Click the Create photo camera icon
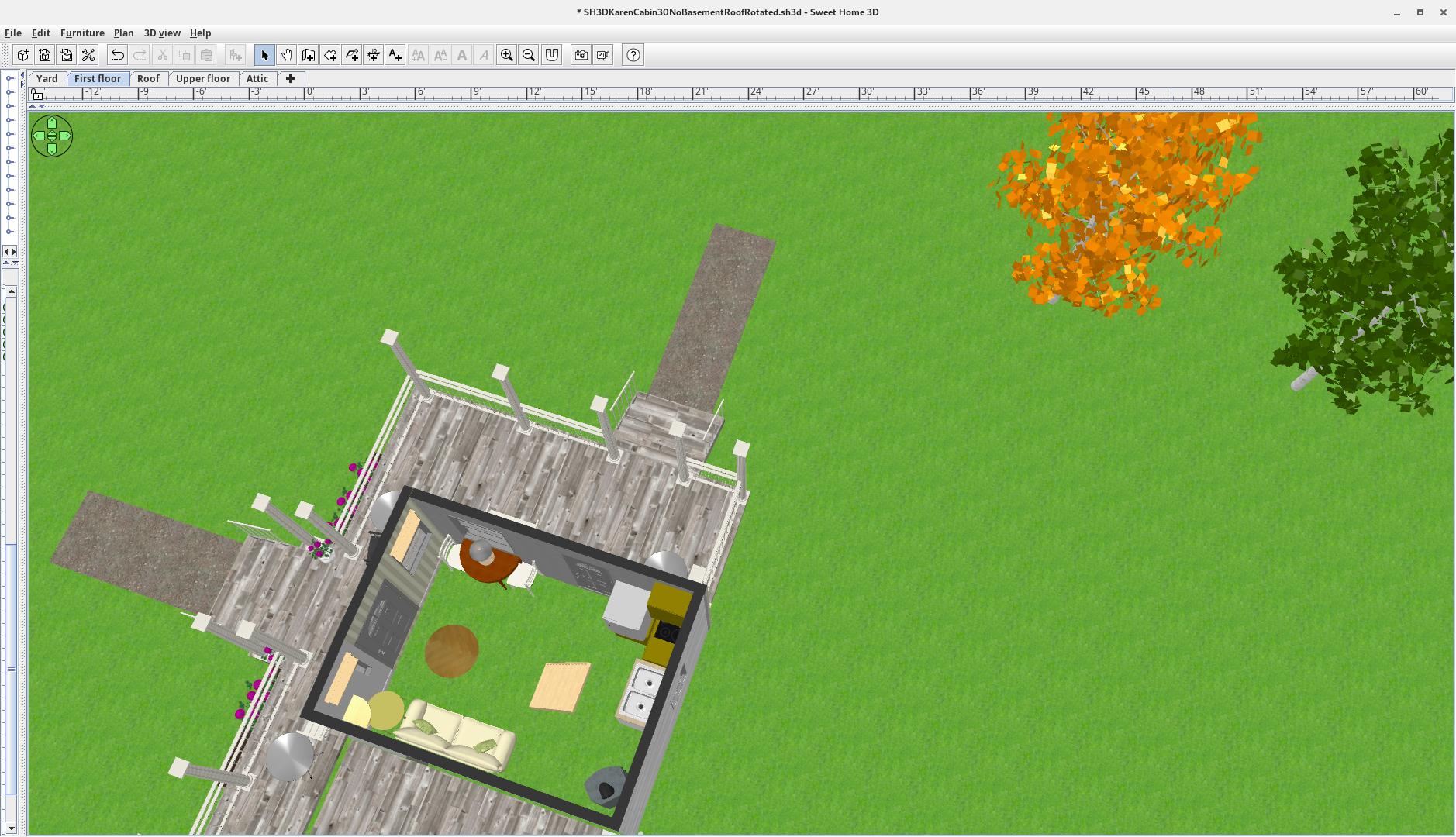The height and width of the screenshot is (837, 1456). click(x=581, y=55)
